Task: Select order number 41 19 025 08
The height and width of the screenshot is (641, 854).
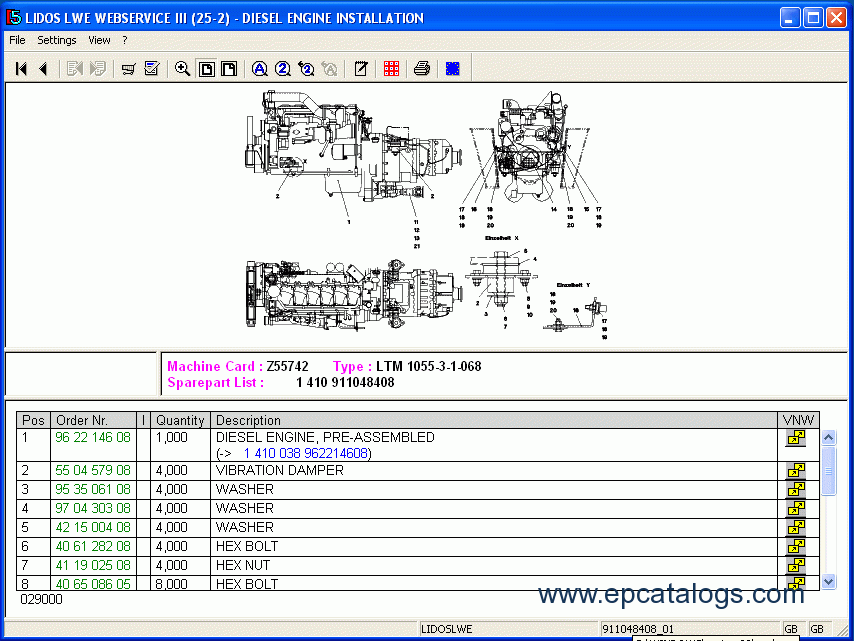Action: [93, 565]
